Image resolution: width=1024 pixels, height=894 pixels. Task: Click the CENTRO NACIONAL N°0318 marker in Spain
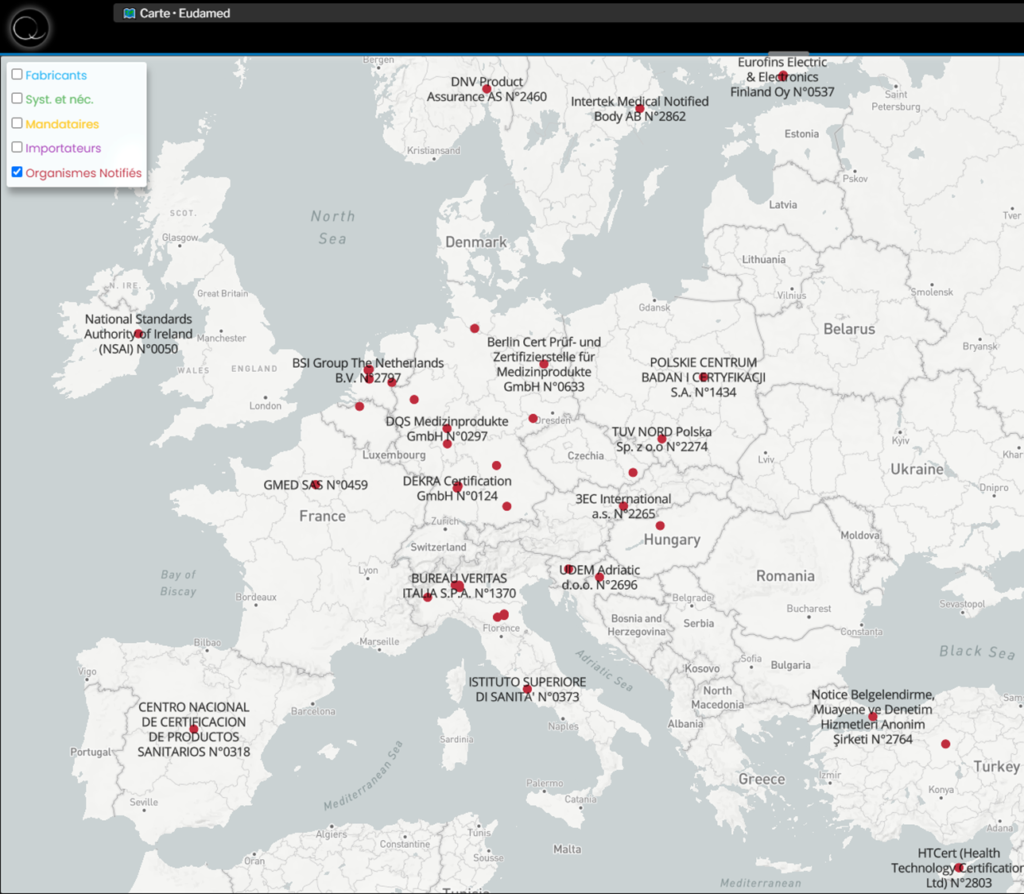pos(193,729)
